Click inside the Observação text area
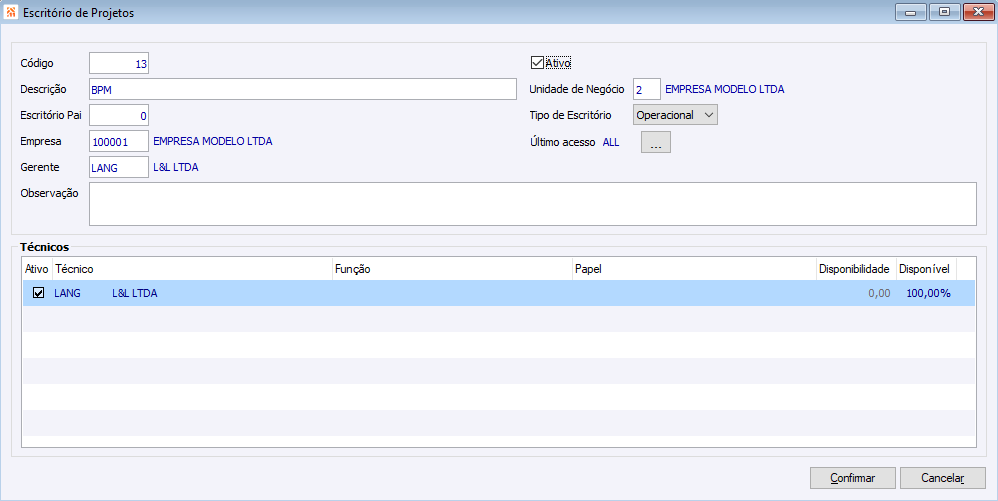 (x=533, y=204)
